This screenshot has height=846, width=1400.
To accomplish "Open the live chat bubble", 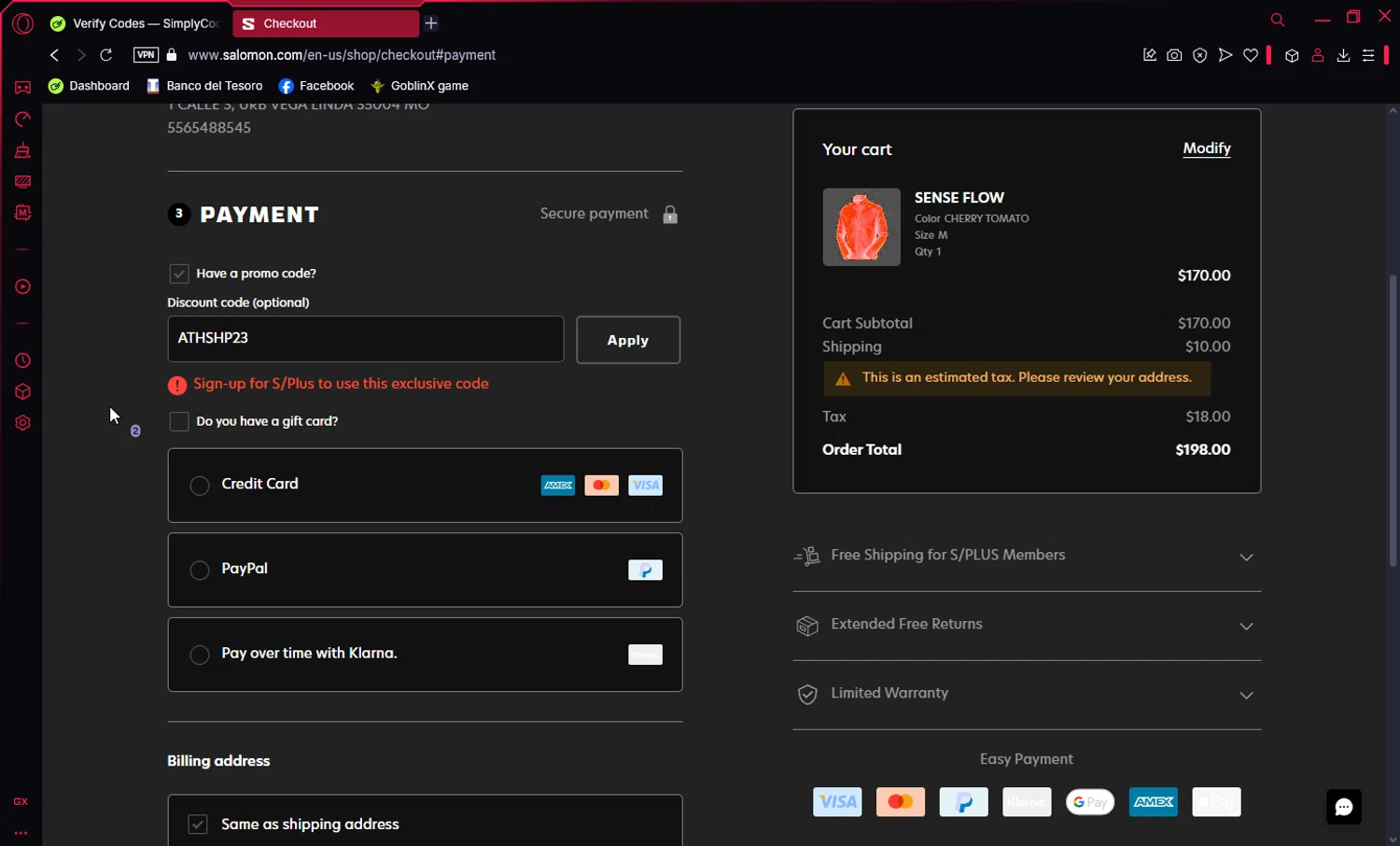I will tap(1344, 807).
